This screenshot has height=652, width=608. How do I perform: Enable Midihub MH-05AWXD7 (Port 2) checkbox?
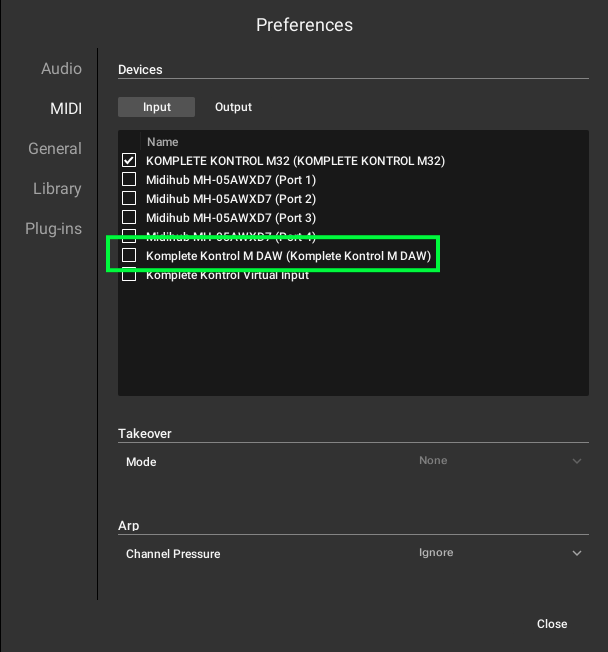coord(129,198)
